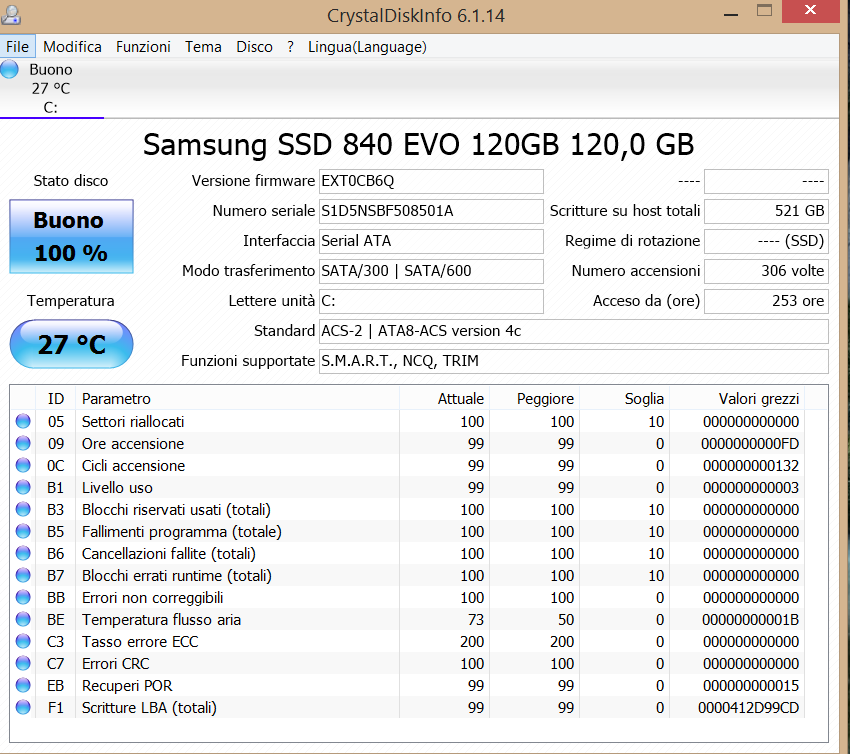Open the Tema menu

point(203,47)
